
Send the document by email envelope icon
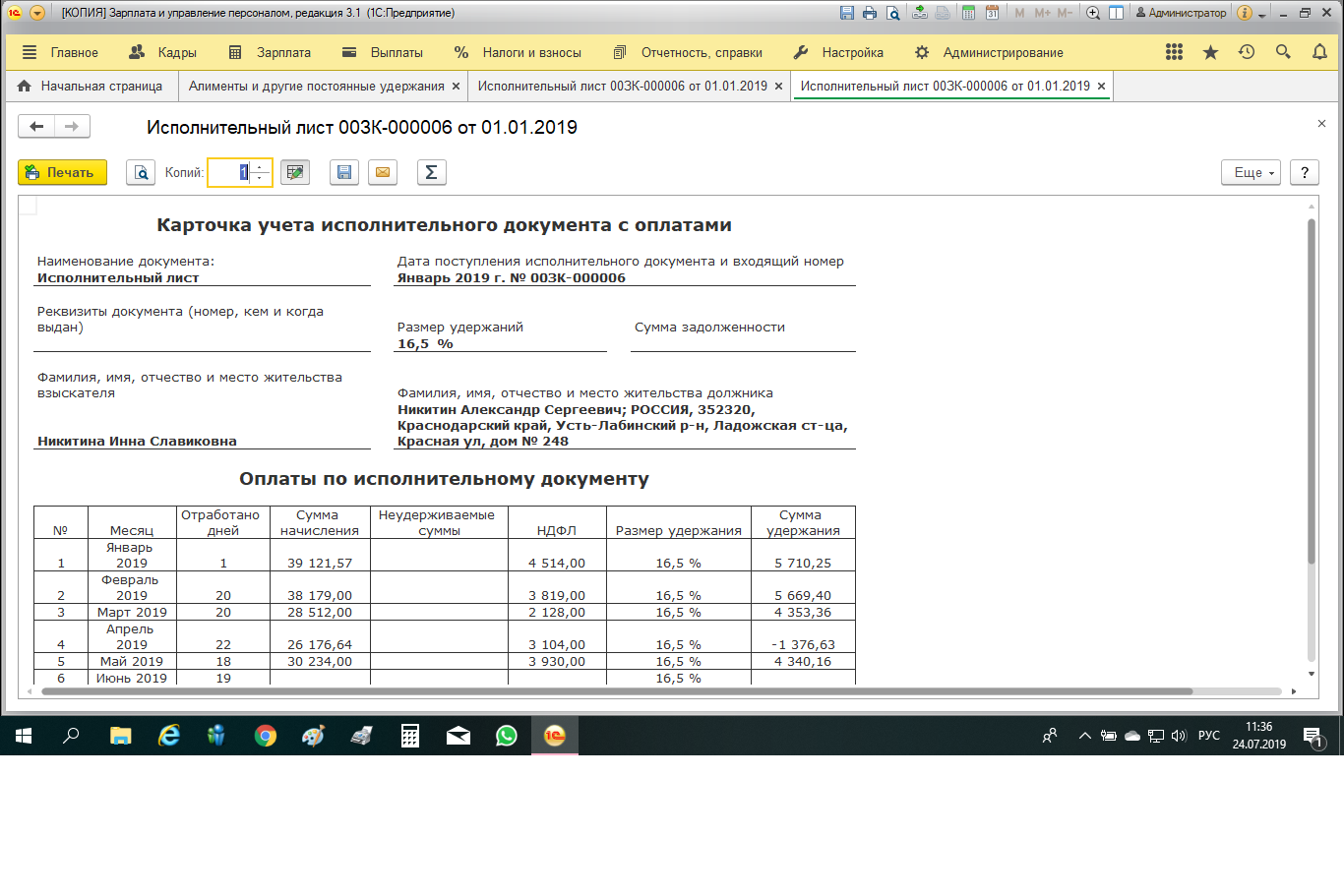(383, 173)
